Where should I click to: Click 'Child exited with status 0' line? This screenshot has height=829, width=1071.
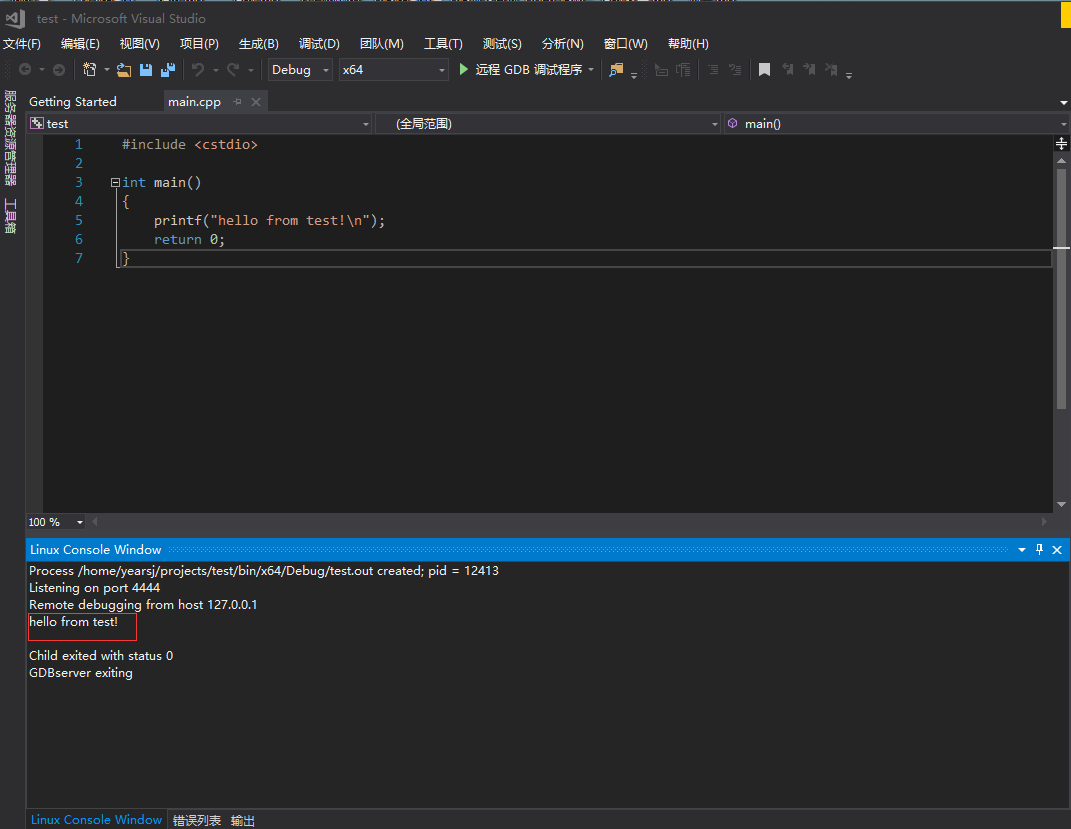point(101,656)
